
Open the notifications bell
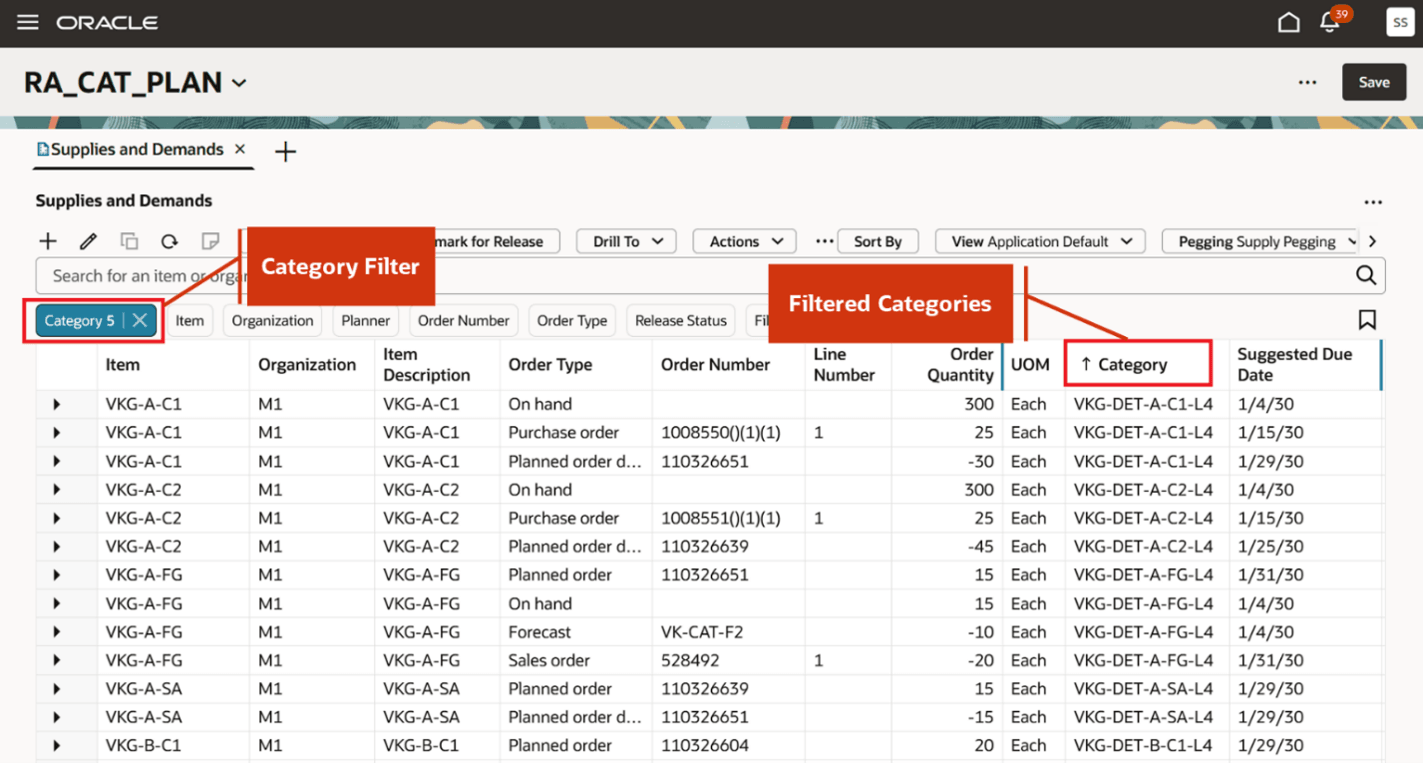(x=1330, y=22)
